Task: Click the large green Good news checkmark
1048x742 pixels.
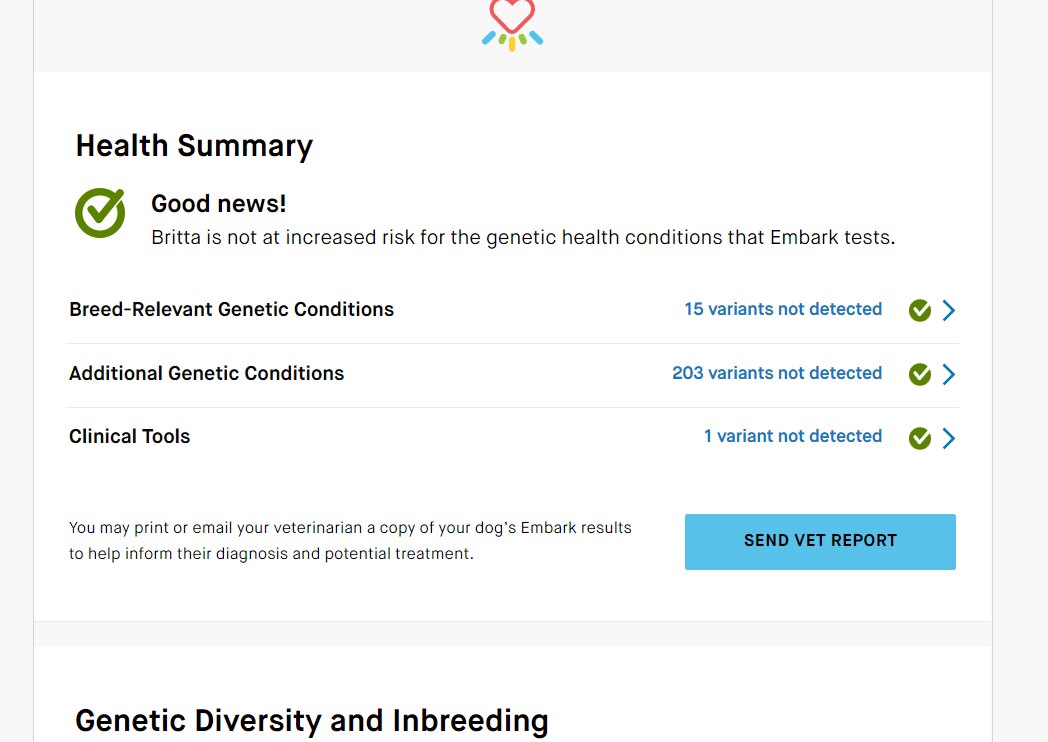Action: pos(100,213)
